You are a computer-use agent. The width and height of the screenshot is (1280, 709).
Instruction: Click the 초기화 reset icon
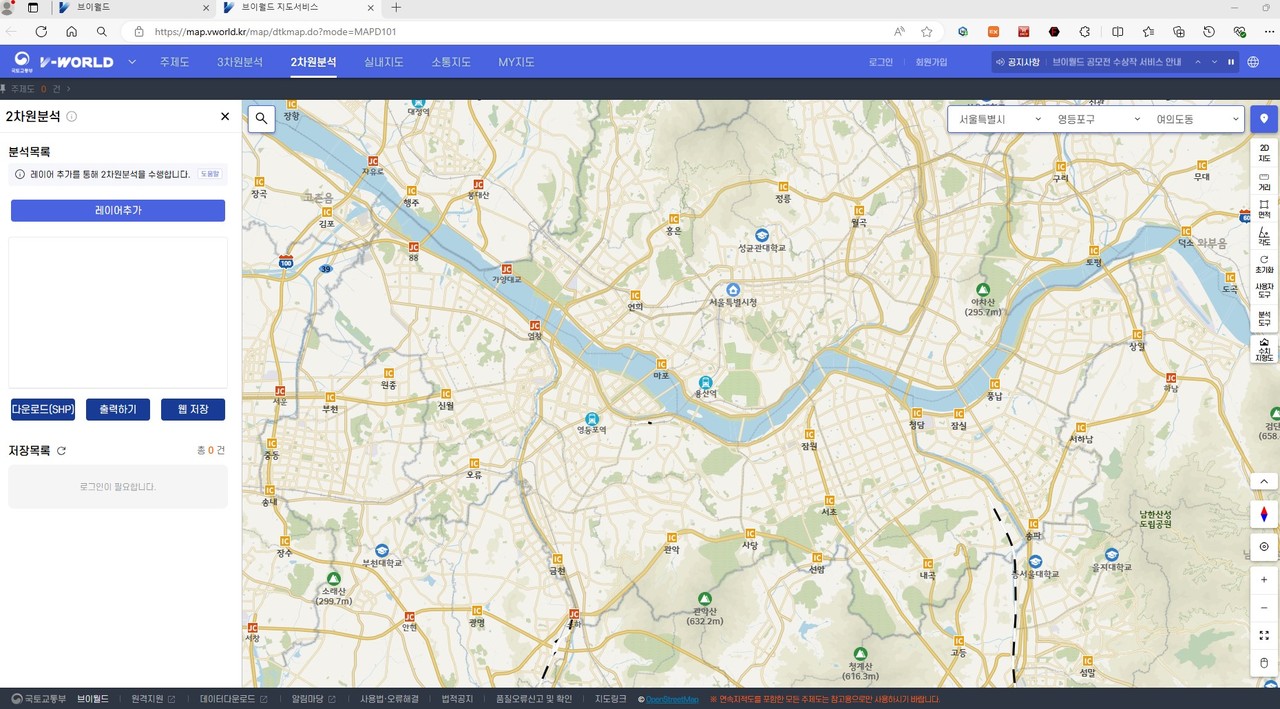(1264, 264)
